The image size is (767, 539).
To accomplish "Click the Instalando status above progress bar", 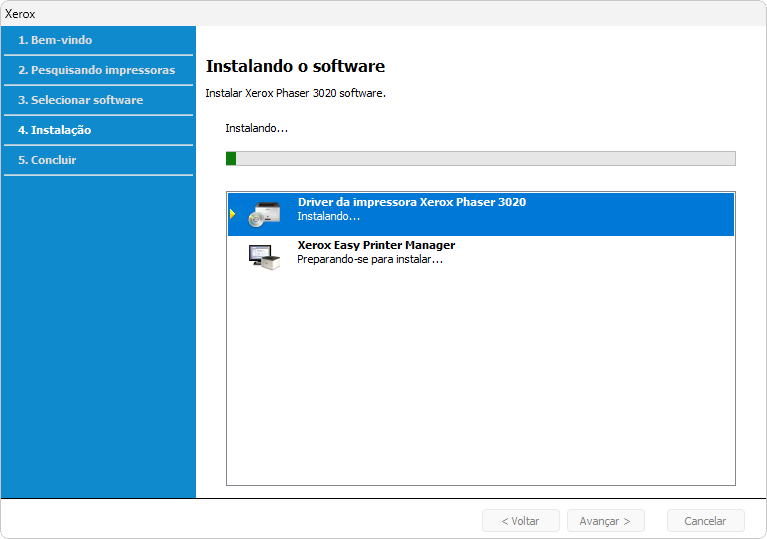I will pyautogui.click(x=256, y=128).
